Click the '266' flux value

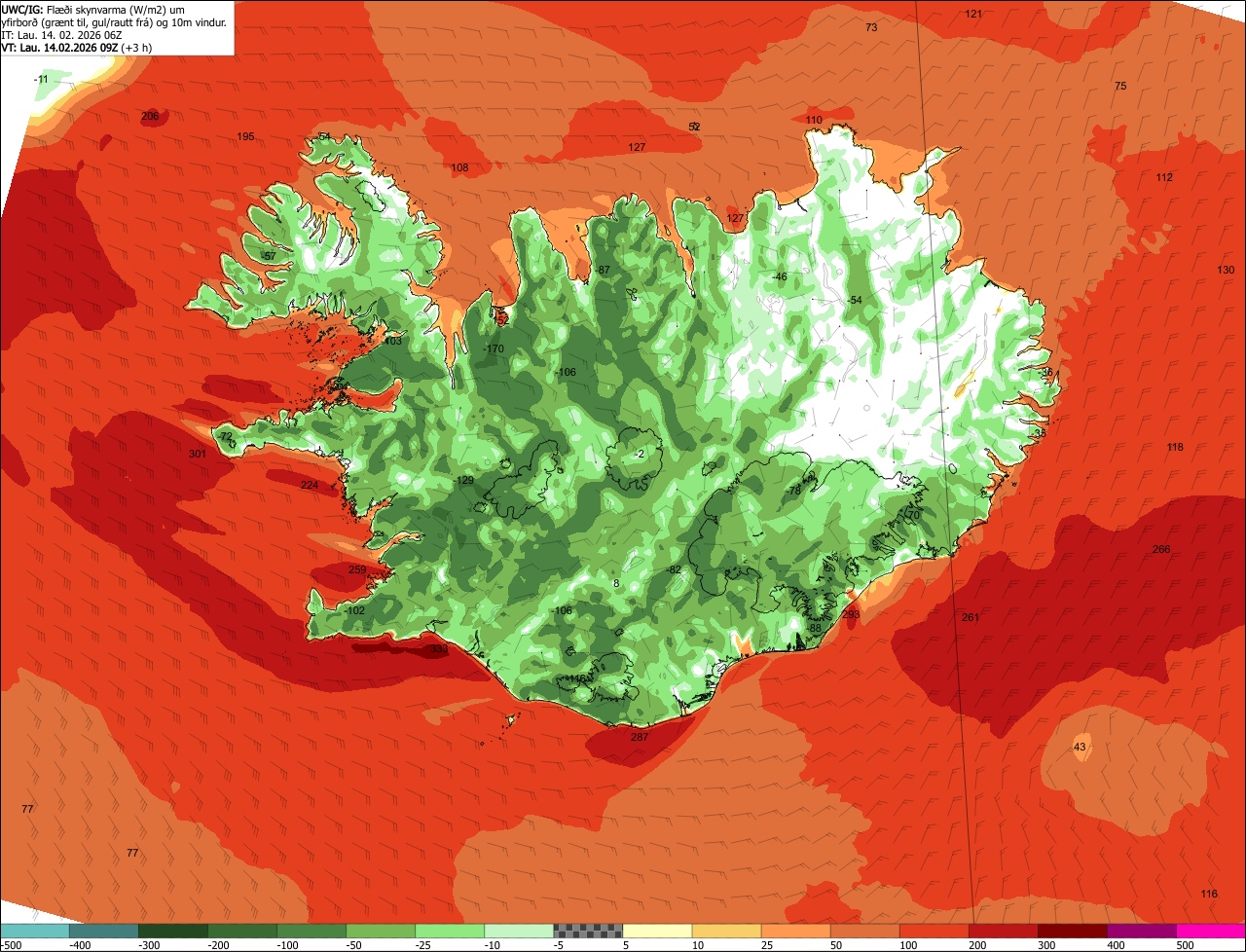coord(1161,549)
